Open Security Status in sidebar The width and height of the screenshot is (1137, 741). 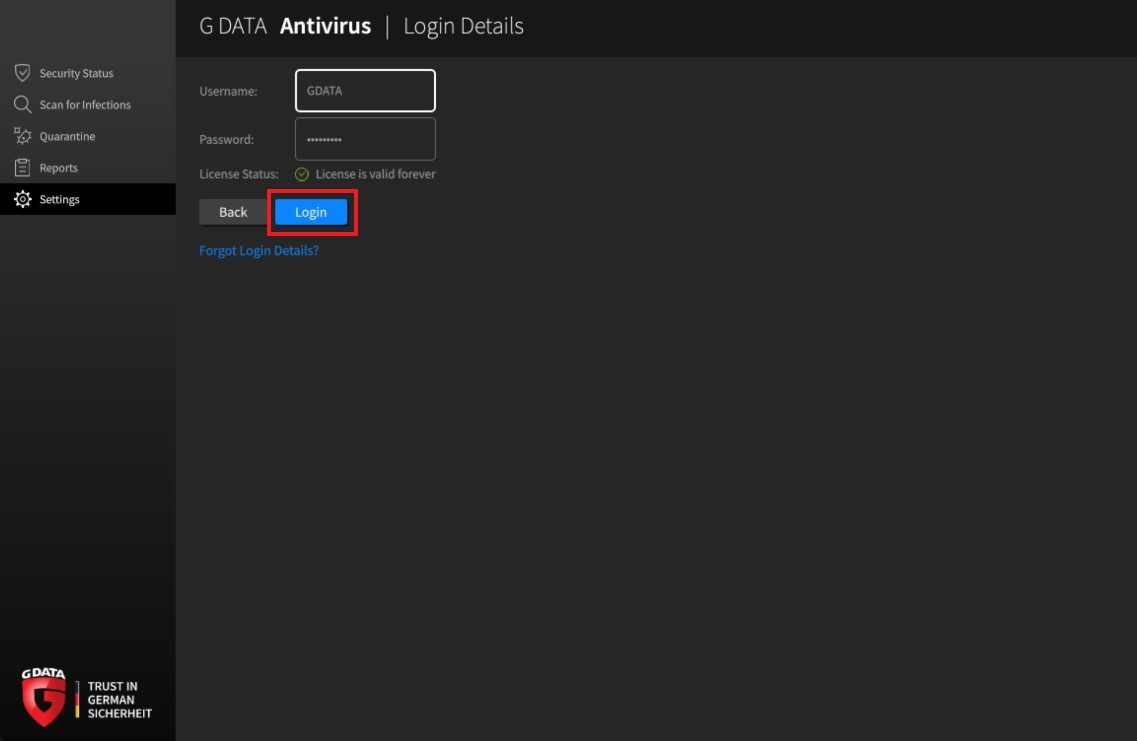(x=88, y=73)
